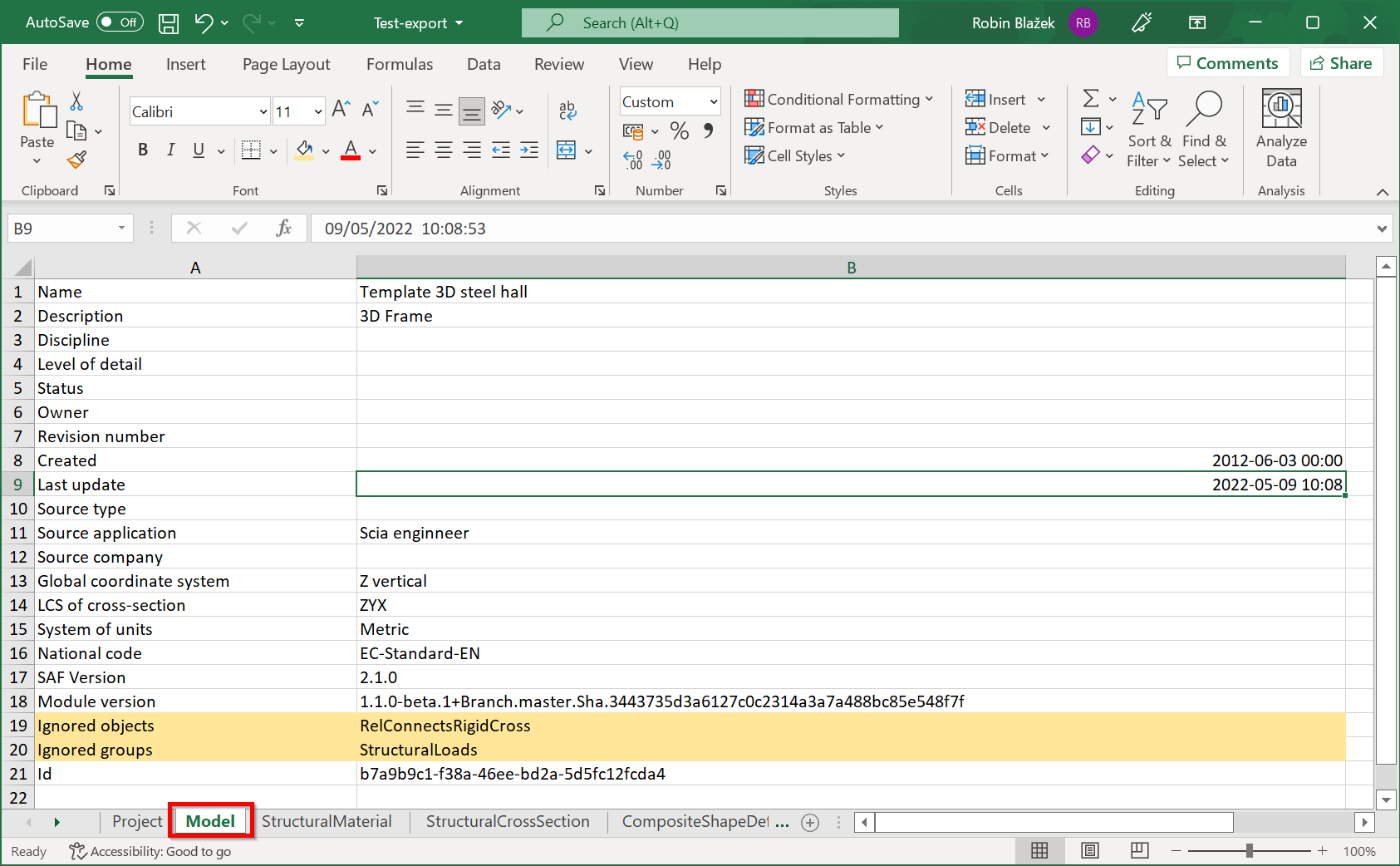Click the Save floppy disk icon
This screenshot has height=866, width=1400.
coord(169,23)
